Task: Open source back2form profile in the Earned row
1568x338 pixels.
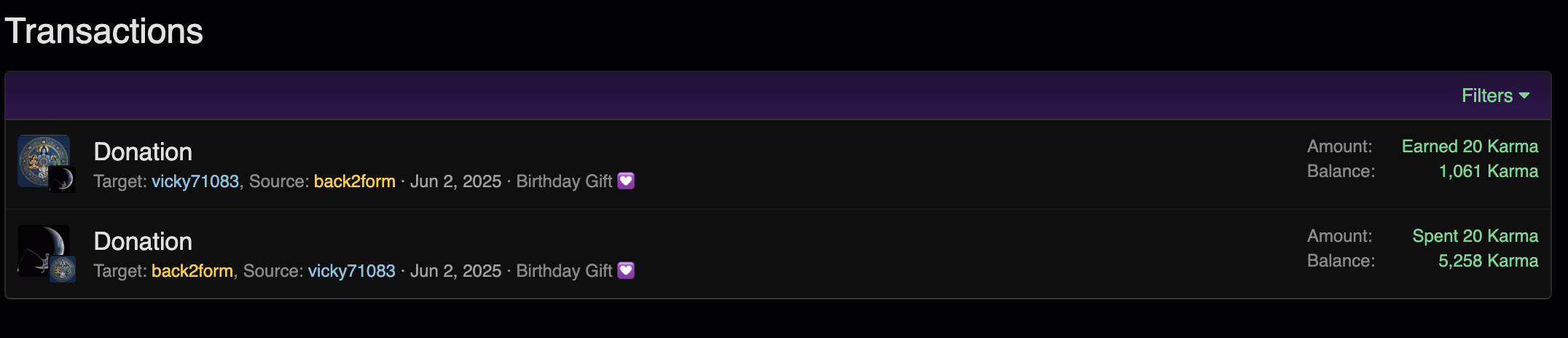Action: [354, 181]
